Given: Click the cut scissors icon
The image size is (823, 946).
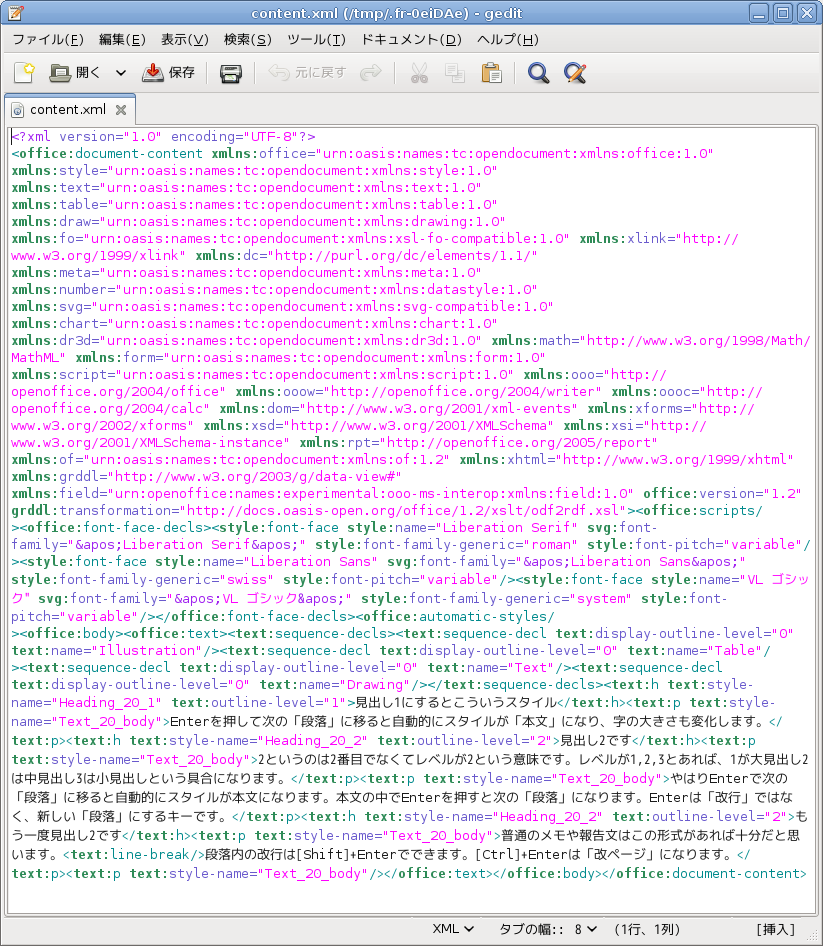Looking at the screenshot, I should [x=419, y=73].
